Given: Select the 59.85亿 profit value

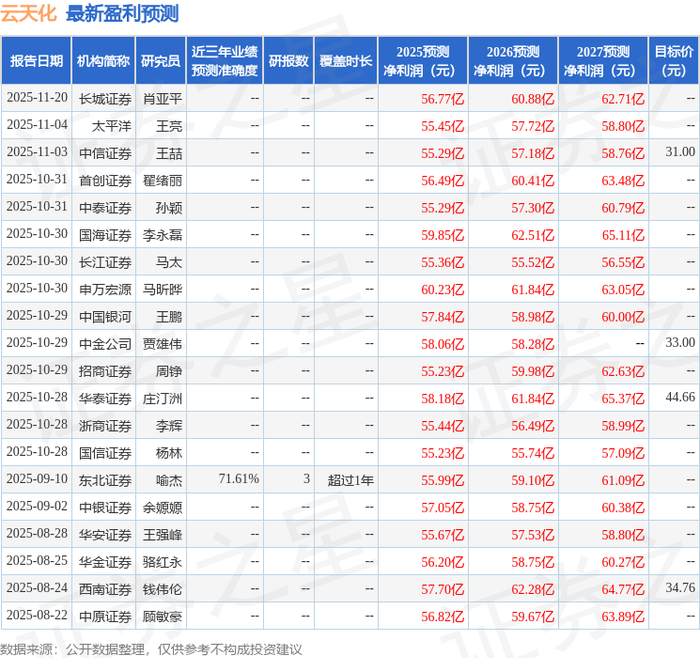Looking at the screenshot, I should [x=442, y=235].
